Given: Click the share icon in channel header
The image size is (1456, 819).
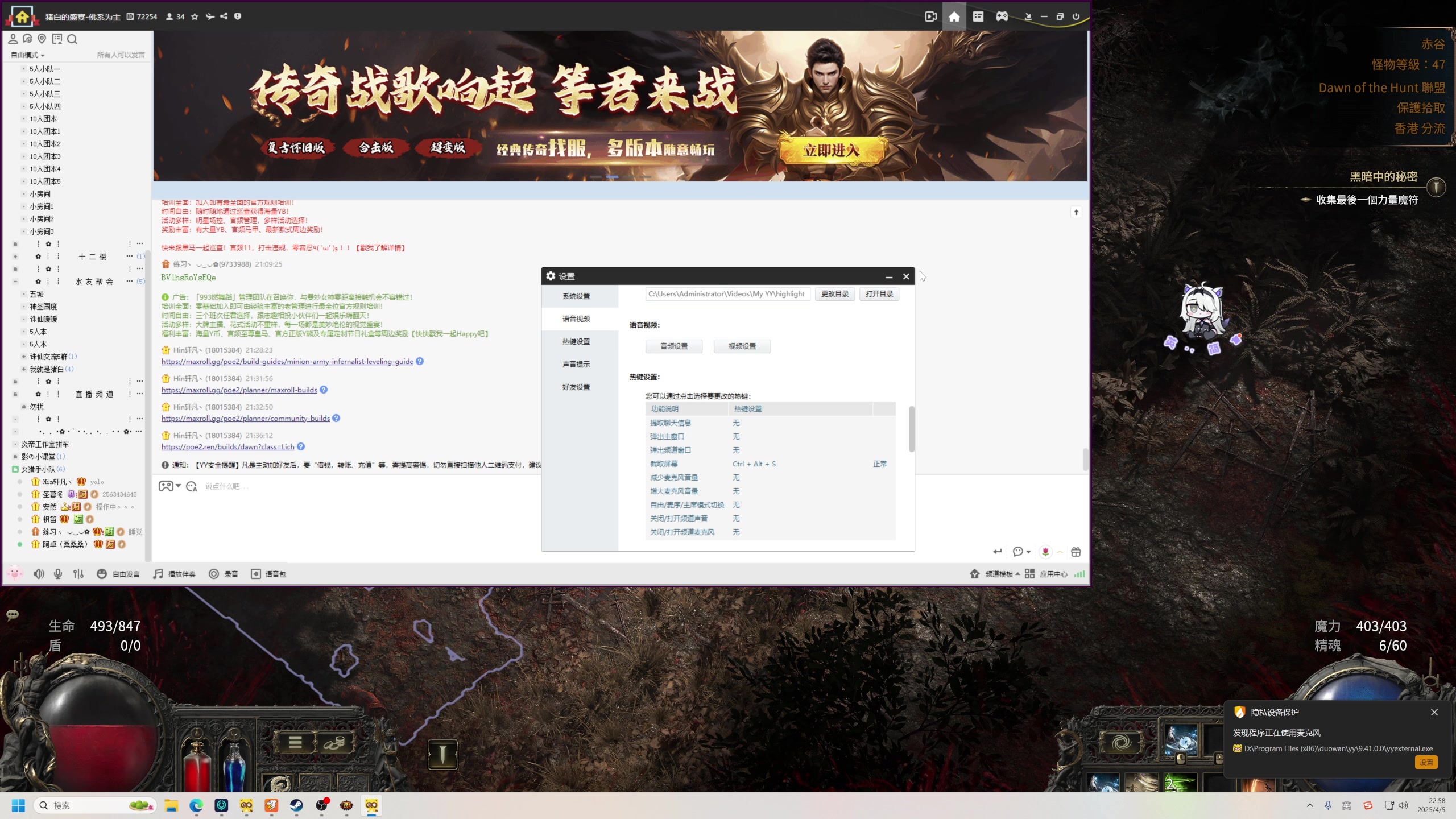Looking at the screenshot, I should coord(224,16).
